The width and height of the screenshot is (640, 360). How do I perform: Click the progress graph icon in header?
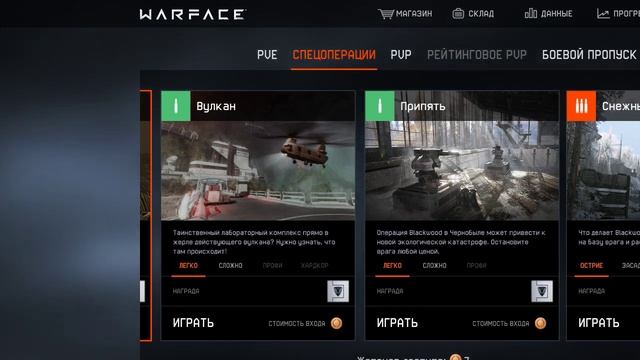[603, 14]
